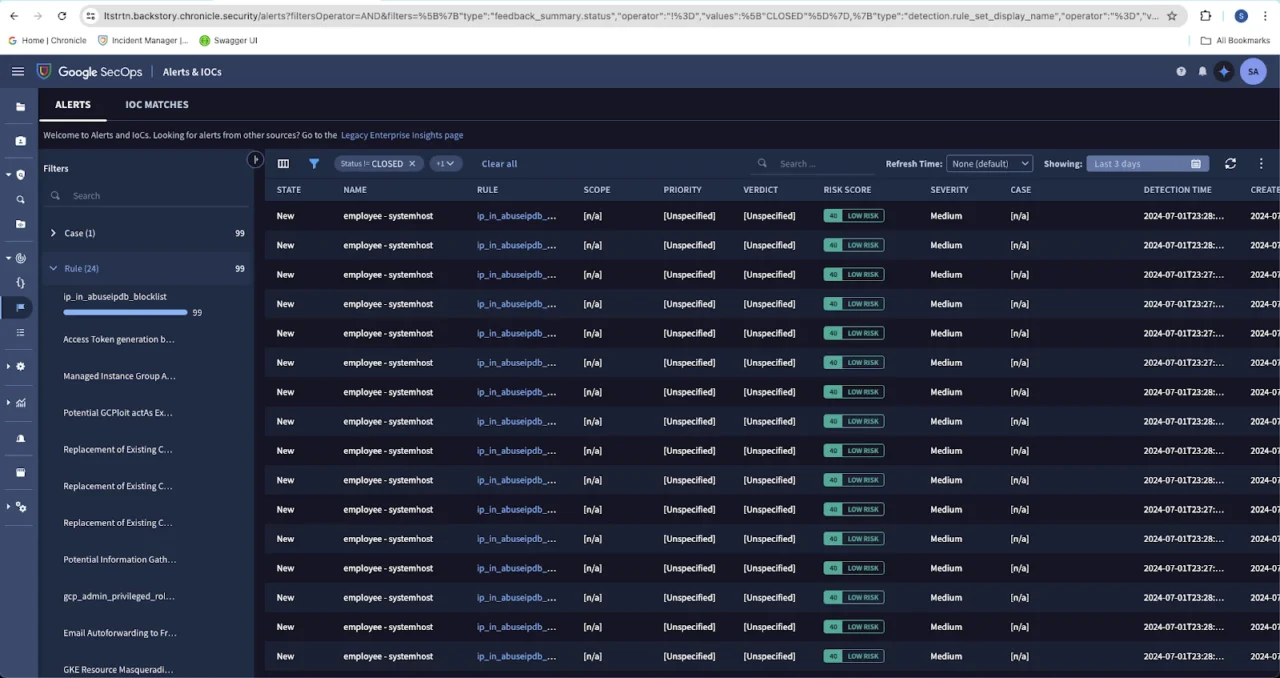Switch to the IOC MATCHES tab

tap(157, 105)
